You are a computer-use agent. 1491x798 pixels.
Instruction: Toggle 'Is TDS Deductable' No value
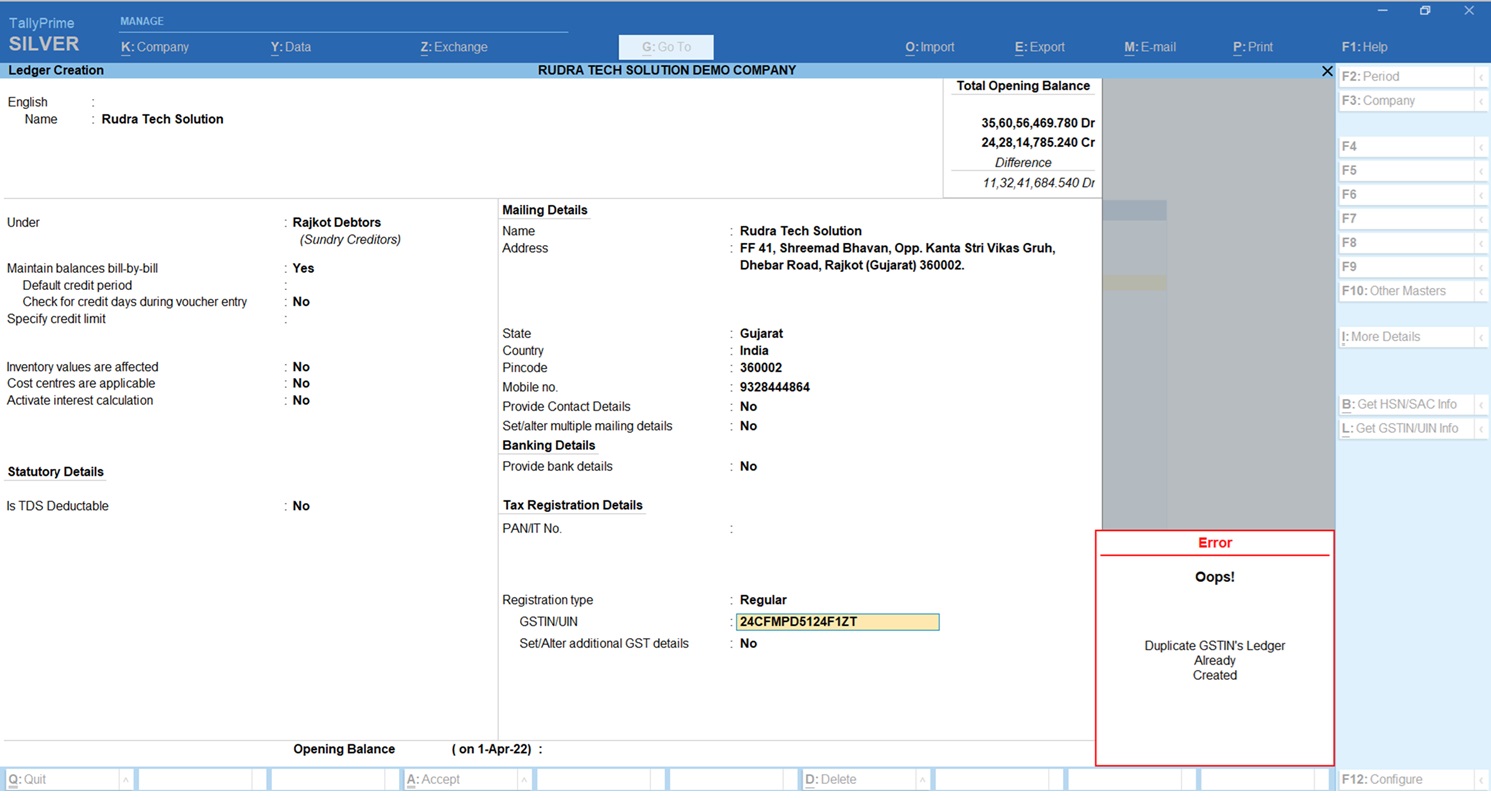click(x=301, y=506)
